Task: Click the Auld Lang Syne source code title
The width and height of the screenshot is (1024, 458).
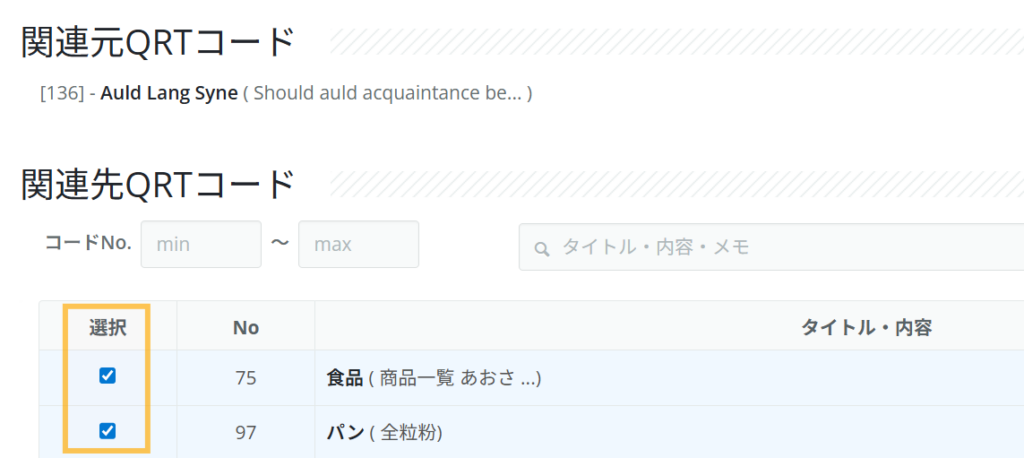Action: 168,93
